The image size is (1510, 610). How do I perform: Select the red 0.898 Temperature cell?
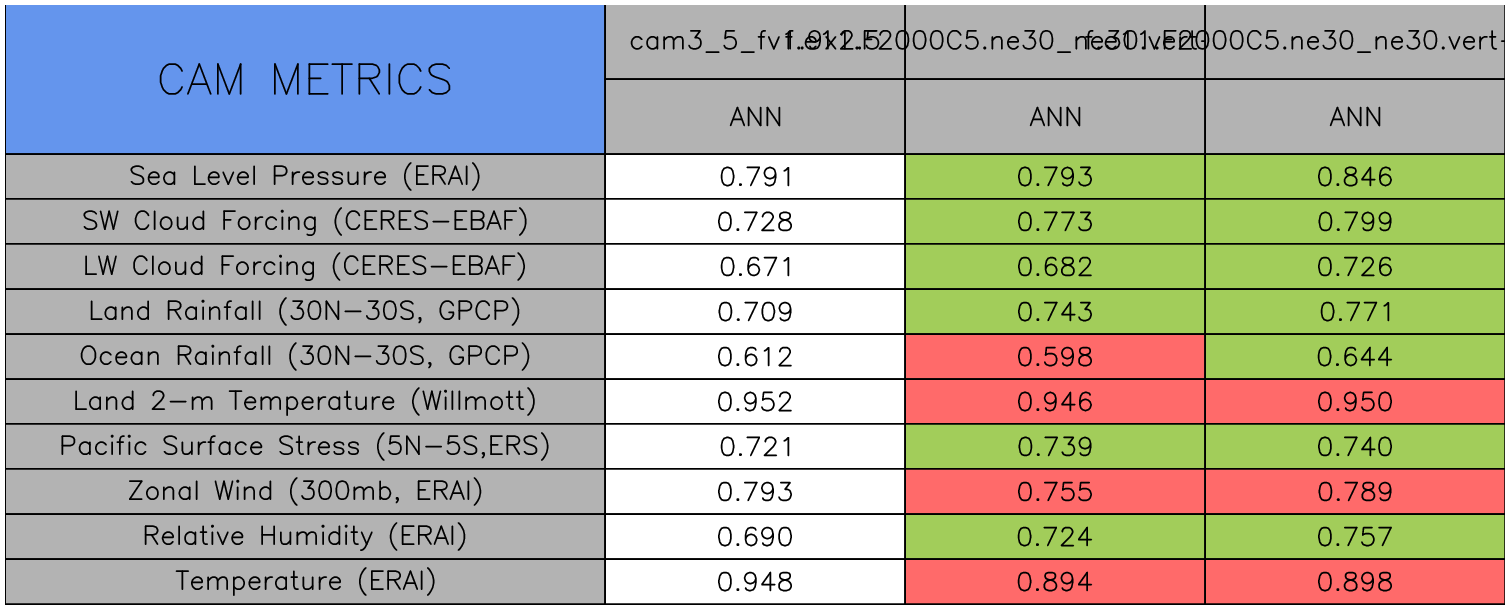(x=1355, y=582)
